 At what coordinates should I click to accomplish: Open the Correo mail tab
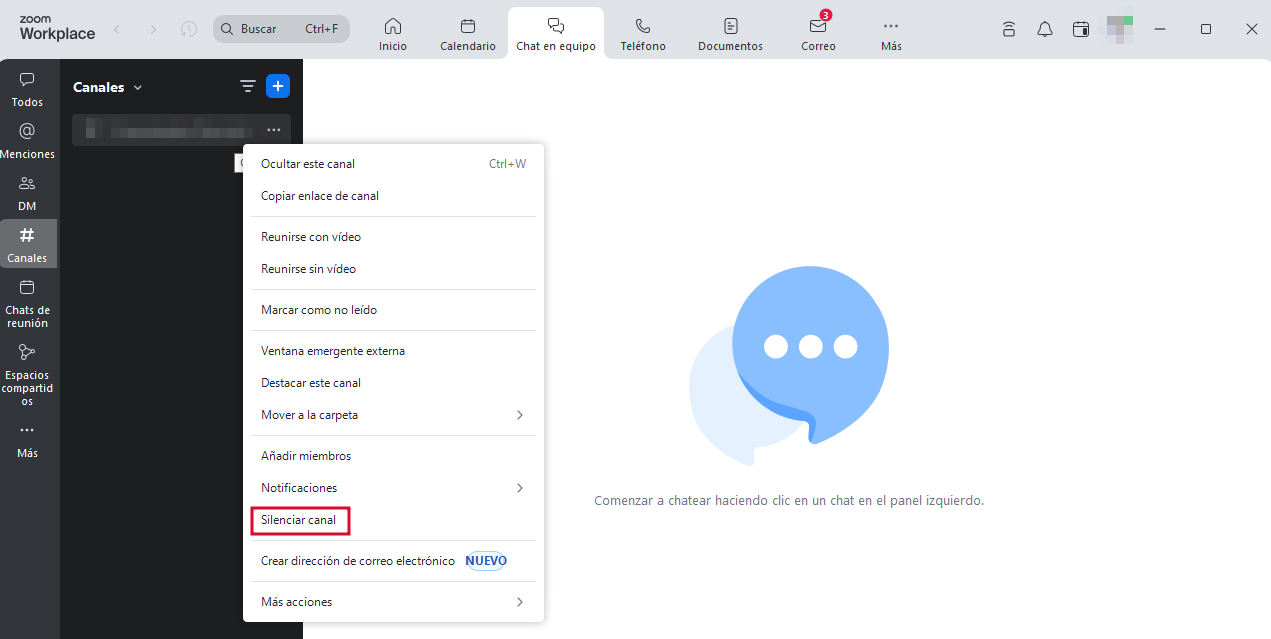(x=818, y=33)
